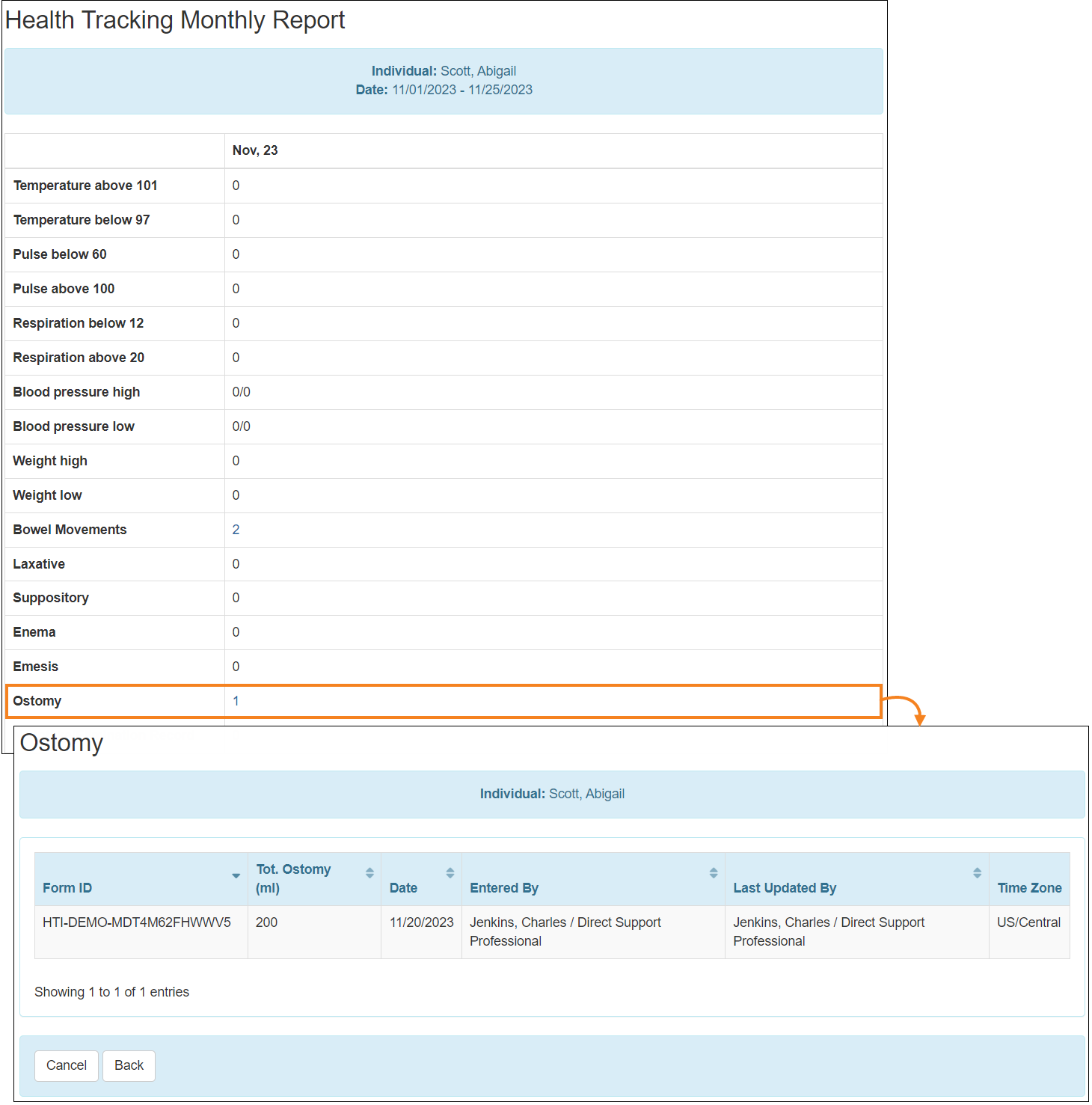Select the Bowel Movements row label
The image size is (1092, 1105).
[x=70, y=530]
